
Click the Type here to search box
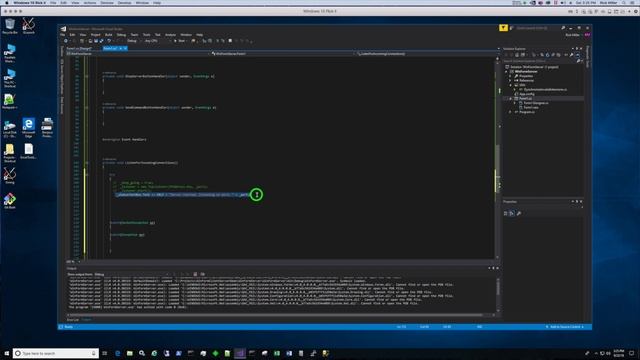(56, 353)
